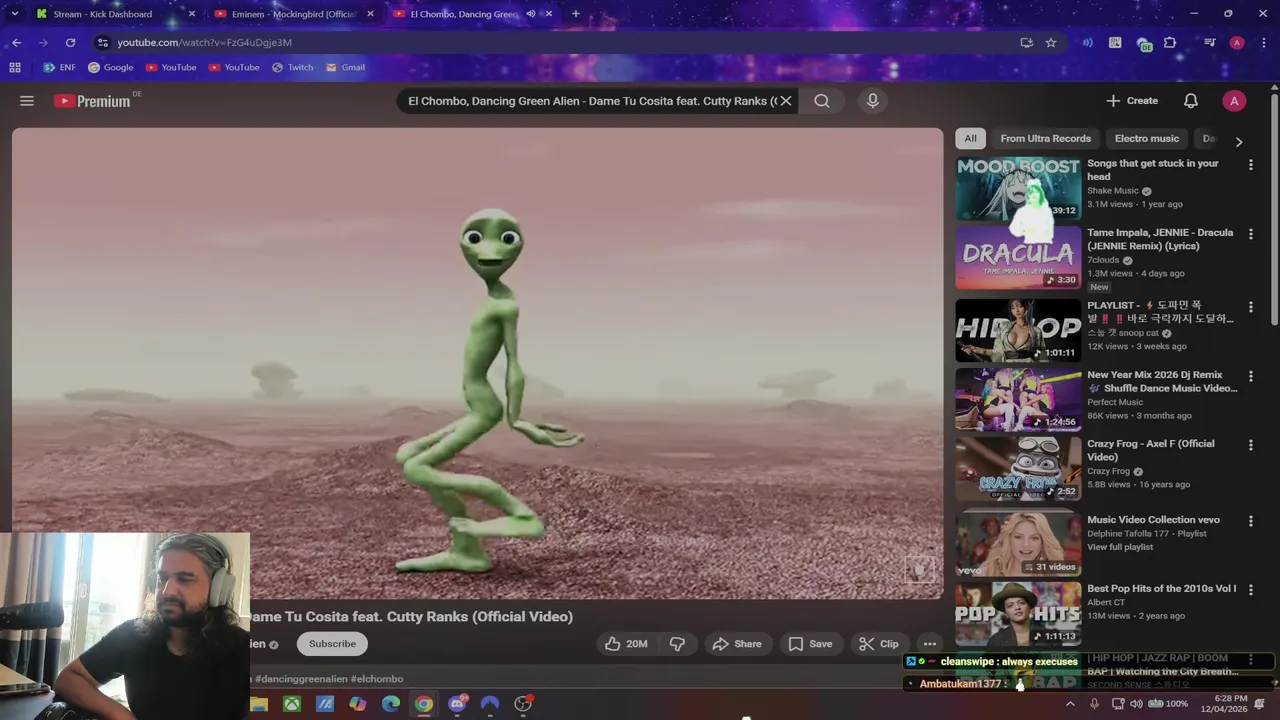Open the YouTube guide hamburger menu
The height and width of the screenshot is (720, 1280).
(x=27, y=101)
